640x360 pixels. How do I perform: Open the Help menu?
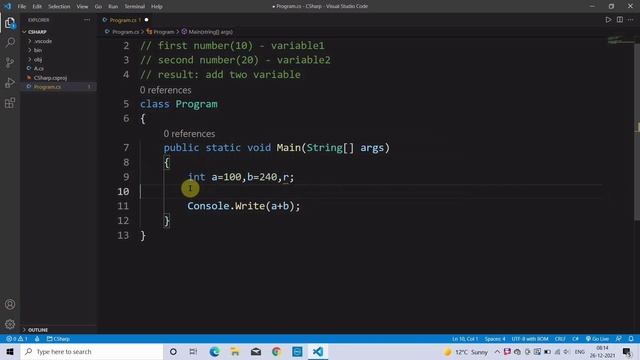157,7
